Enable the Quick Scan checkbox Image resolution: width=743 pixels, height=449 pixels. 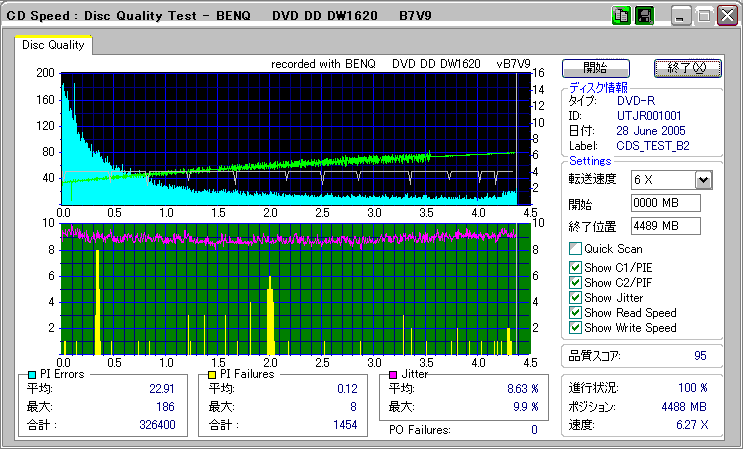575,249
